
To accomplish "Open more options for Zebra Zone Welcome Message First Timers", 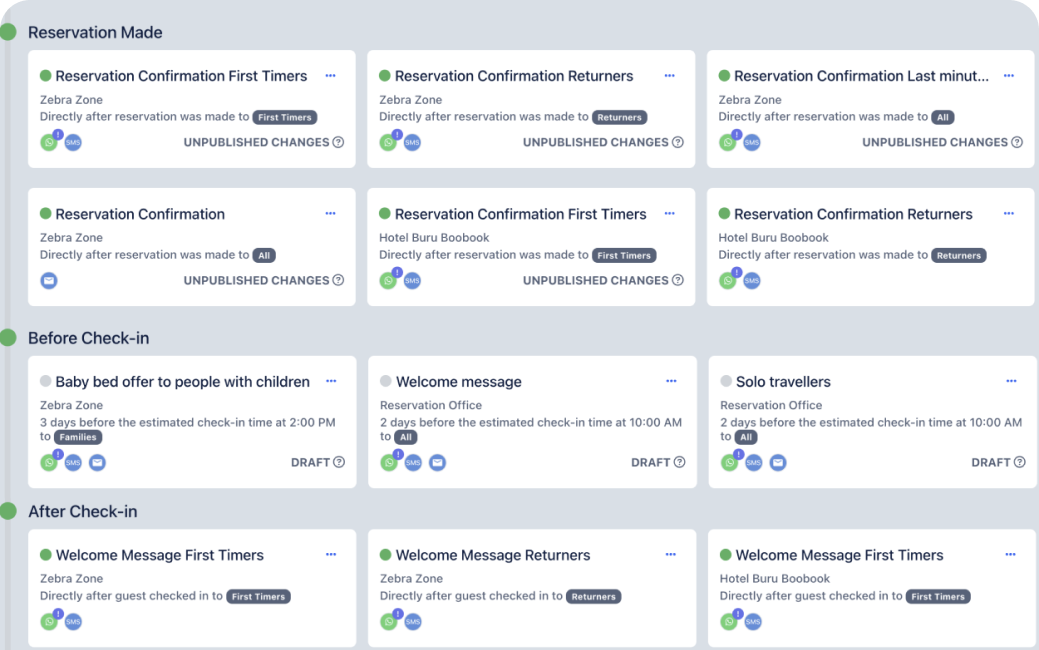I will point(331,555).
